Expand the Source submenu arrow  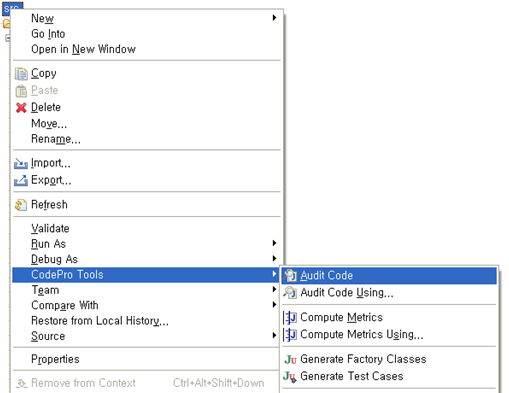pos(274,335)
